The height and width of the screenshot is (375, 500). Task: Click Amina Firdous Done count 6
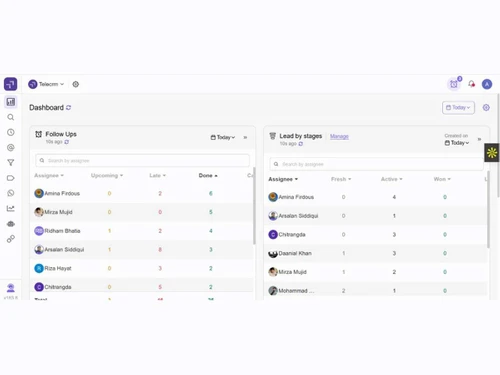pyautogui.click(x=211, y=193)
